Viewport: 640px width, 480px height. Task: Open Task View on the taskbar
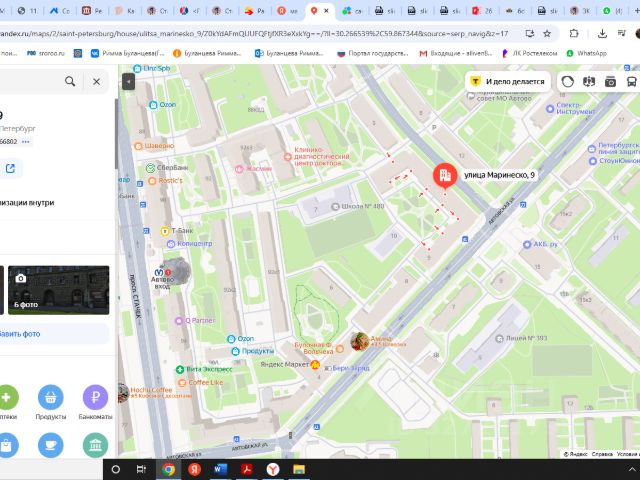(x=141, y=469)
